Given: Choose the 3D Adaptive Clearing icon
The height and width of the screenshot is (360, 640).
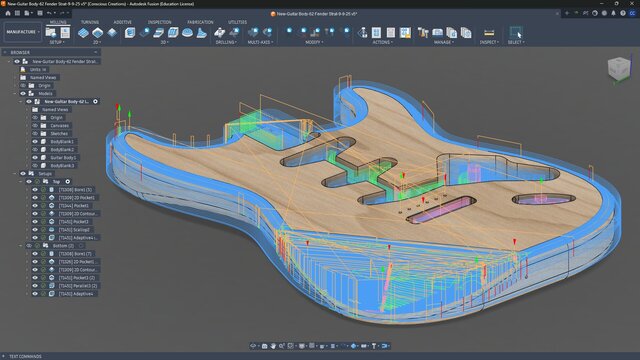Looking at the screenshot, I should [130, 33].
